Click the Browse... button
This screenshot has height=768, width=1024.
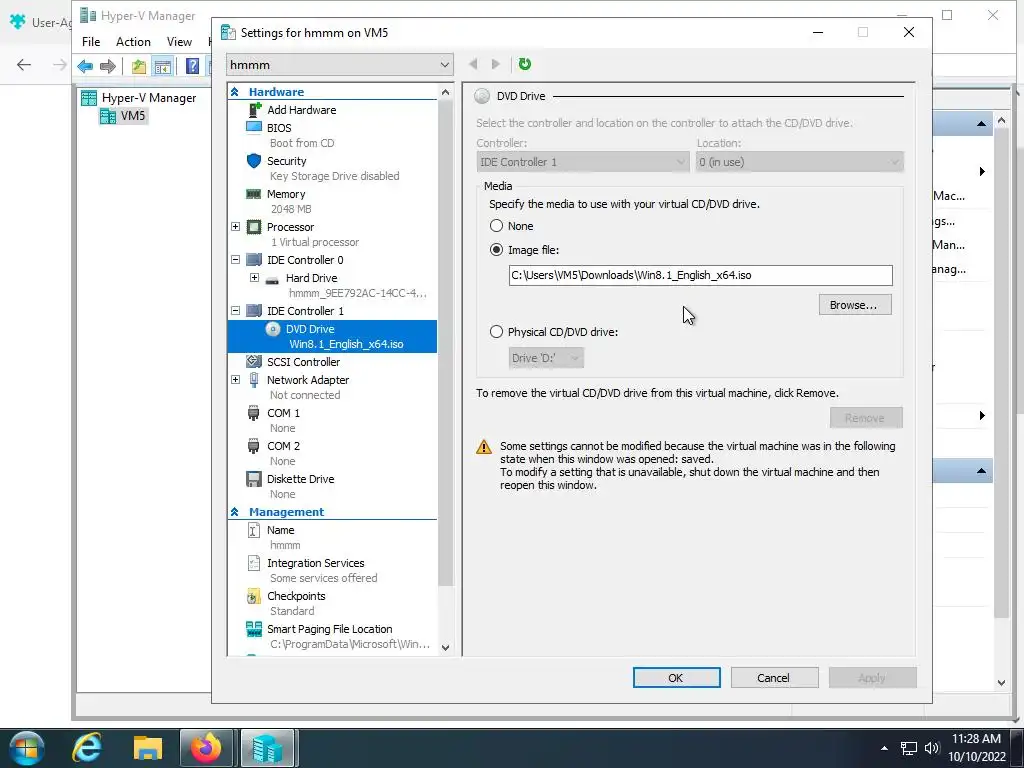tap(855, 305)
